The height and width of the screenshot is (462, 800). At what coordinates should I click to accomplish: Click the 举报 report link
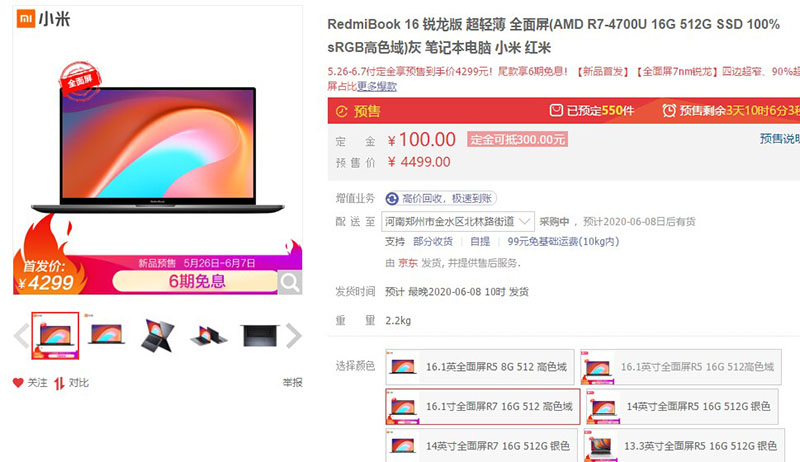(292, 382)
